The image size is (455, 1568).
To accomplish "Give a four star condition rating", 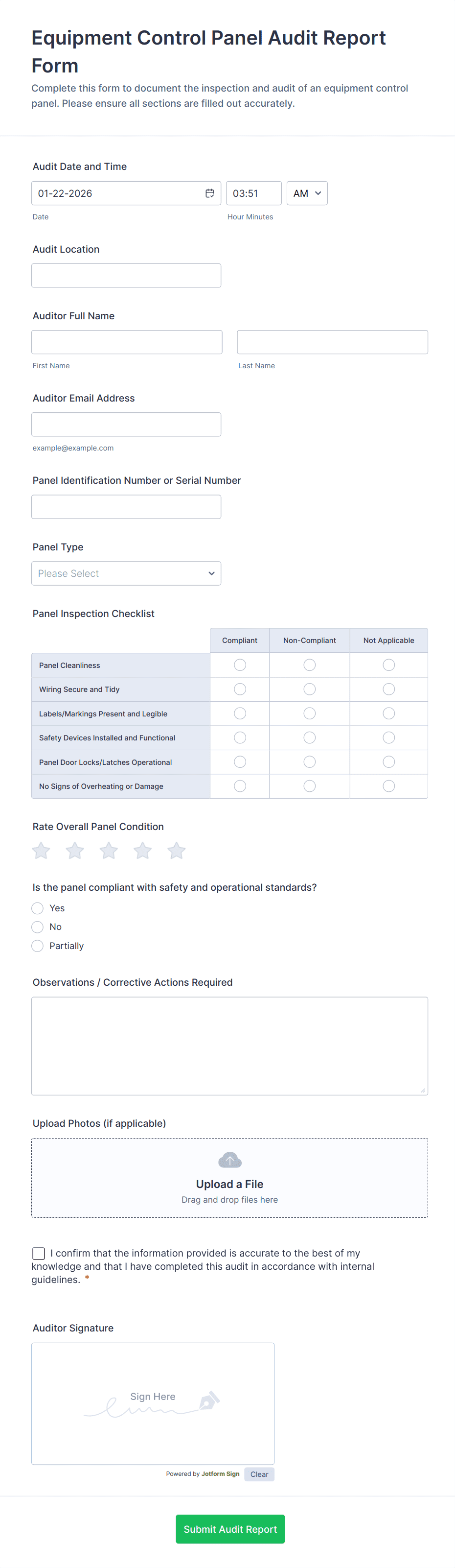I will coord(143,850).
